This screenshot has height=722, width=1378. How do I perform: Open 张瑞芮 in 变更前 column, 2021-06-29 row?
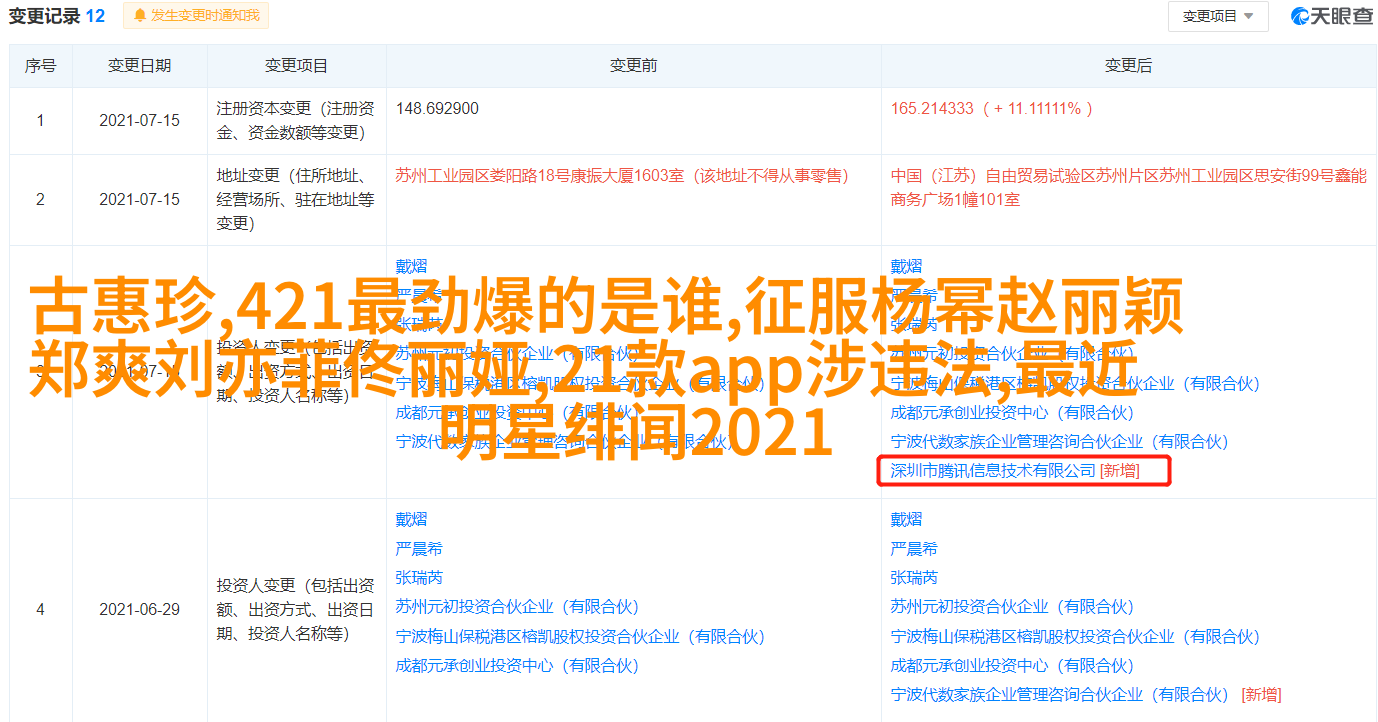click(419, 577)
